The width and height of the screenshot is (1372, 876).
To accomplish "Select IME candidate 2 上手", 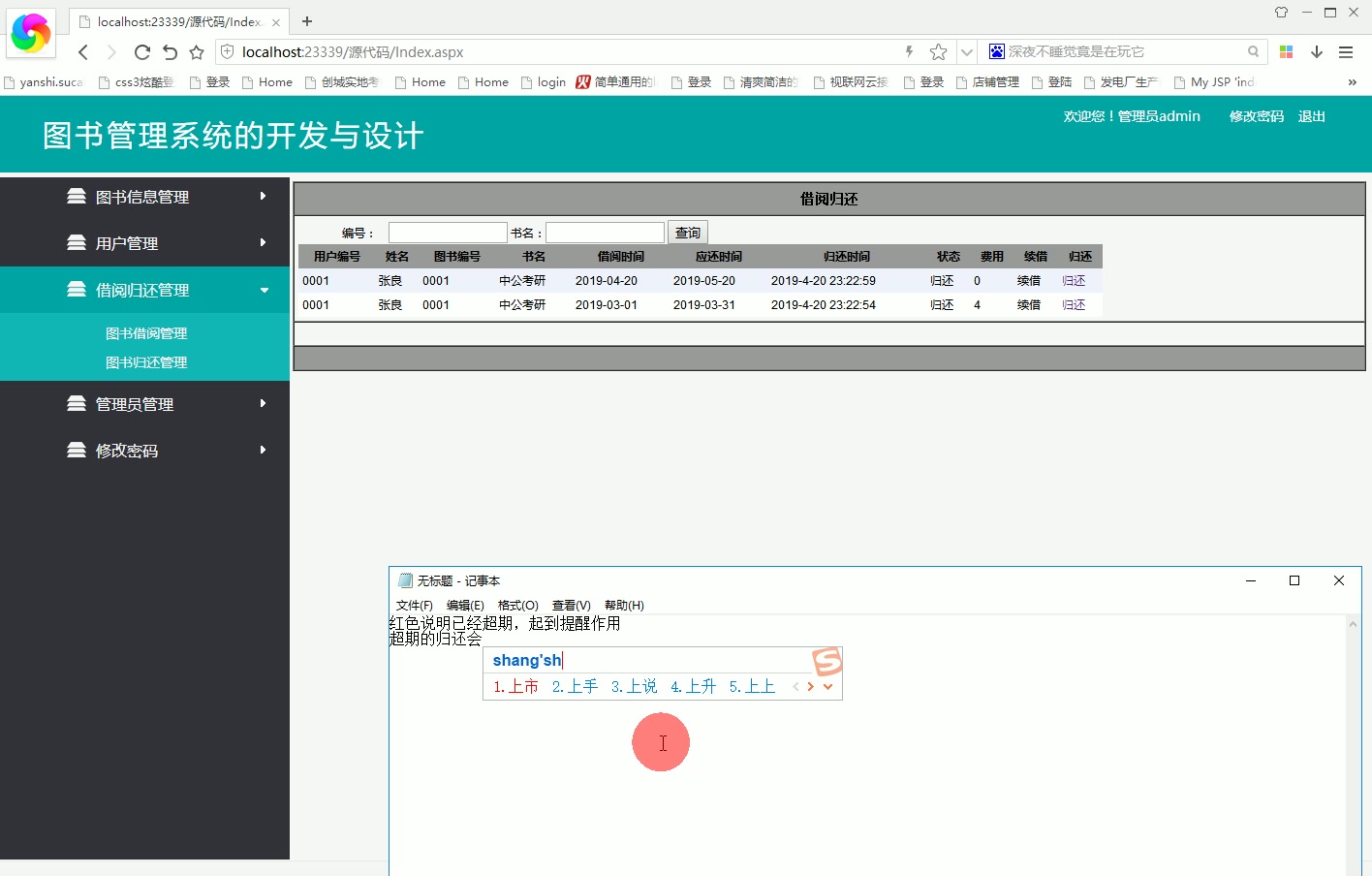I will [x=575, y=686].
